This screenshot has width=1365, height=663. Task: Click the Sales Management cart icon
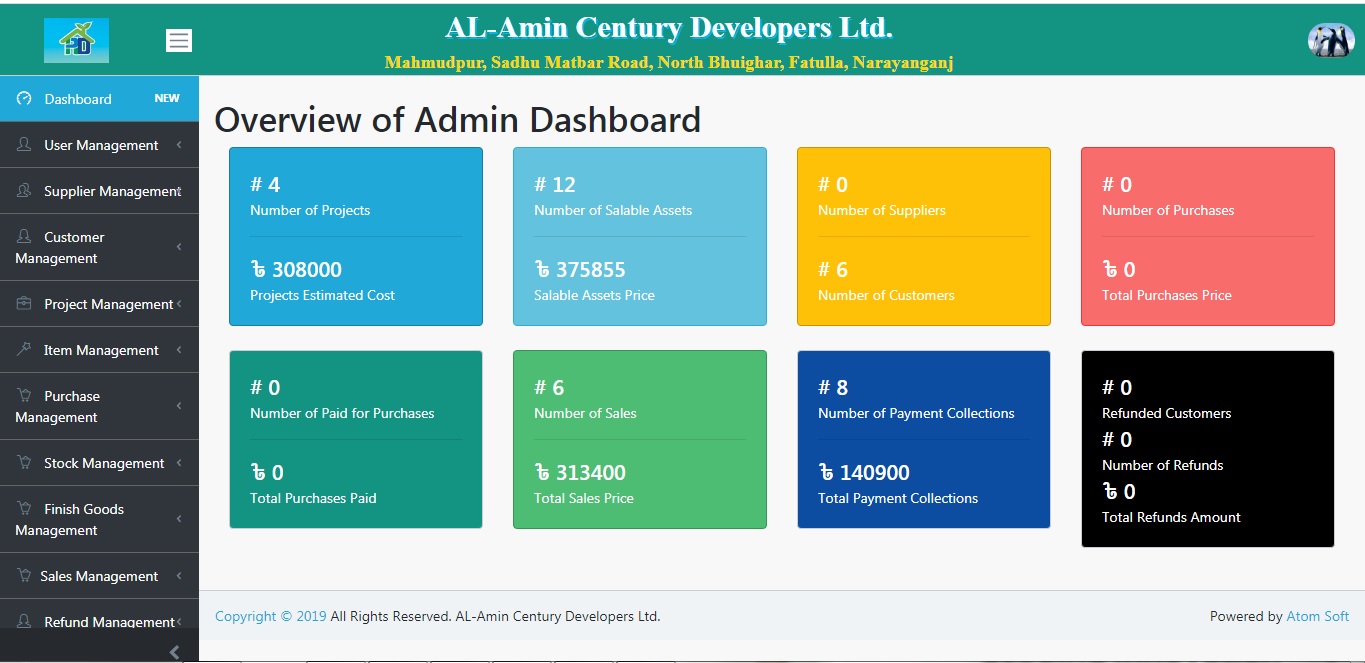[23, 576]
